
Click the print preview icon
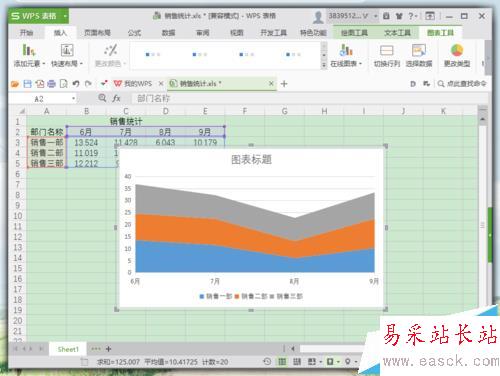[x=63, y=84]
